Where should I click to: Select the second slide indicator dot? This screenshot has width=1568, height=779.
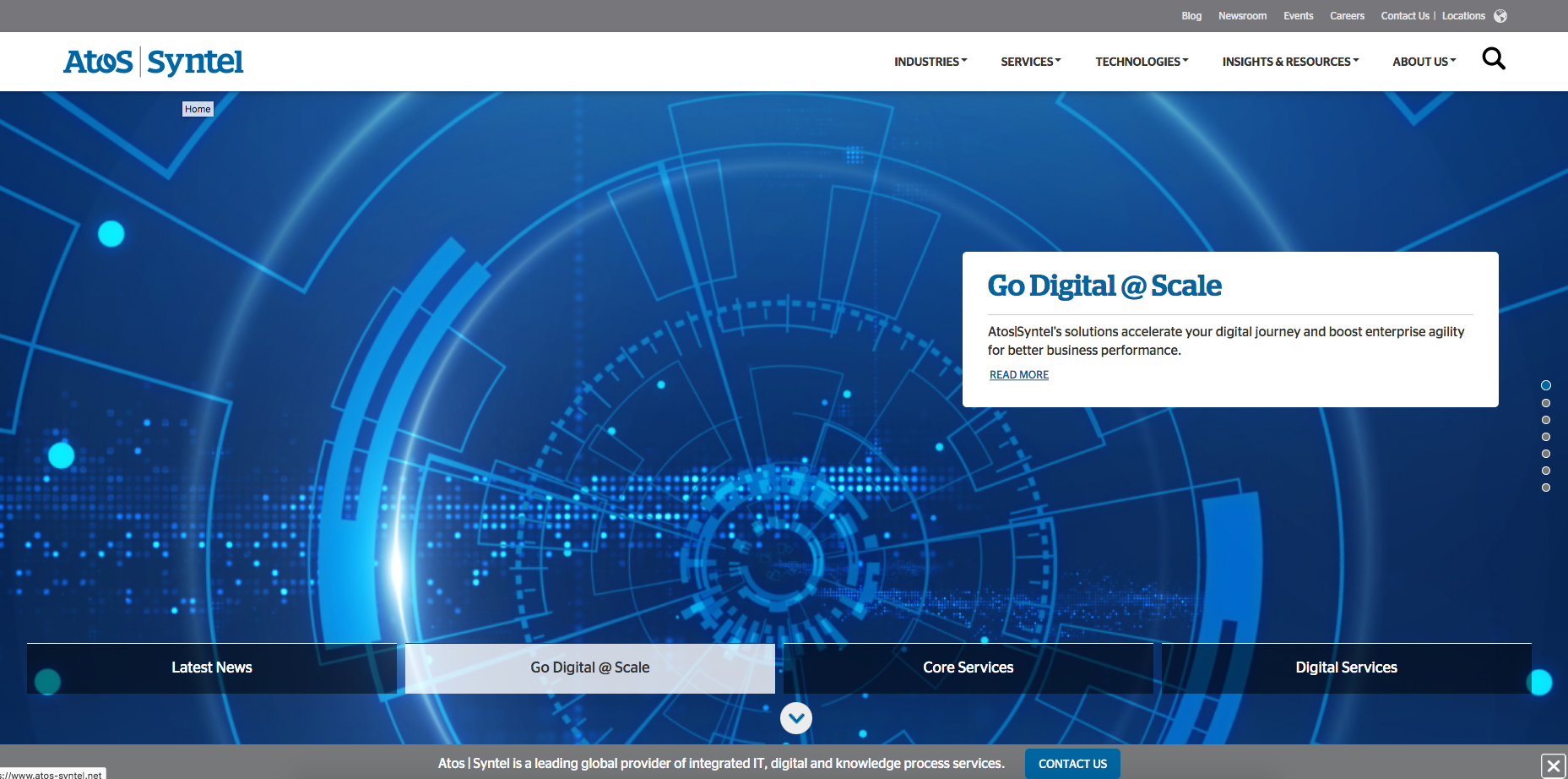(1546, 403)
